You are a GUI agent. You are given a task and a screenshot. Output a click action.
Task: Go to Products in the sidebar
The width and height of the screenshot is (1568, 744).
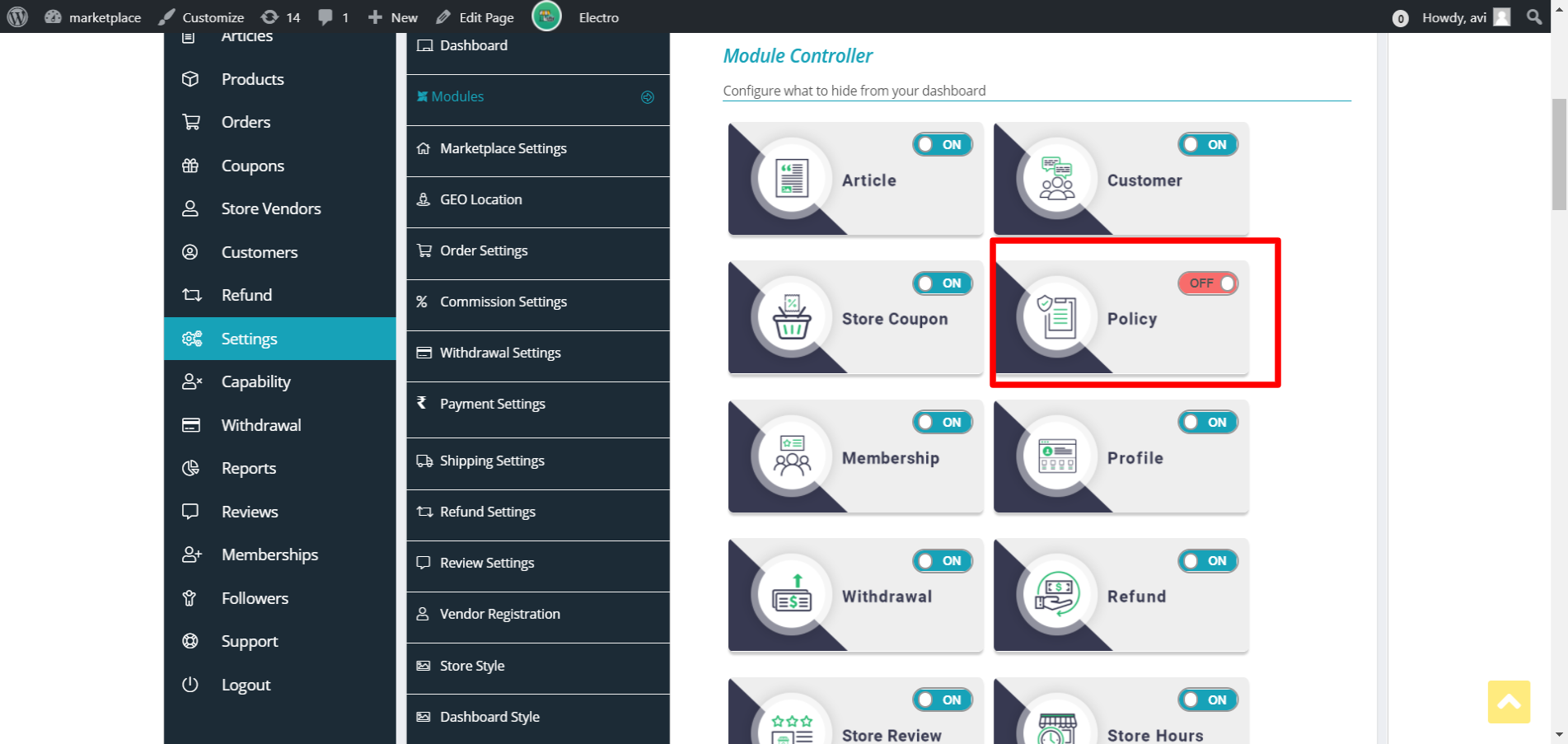coord(280,79)
